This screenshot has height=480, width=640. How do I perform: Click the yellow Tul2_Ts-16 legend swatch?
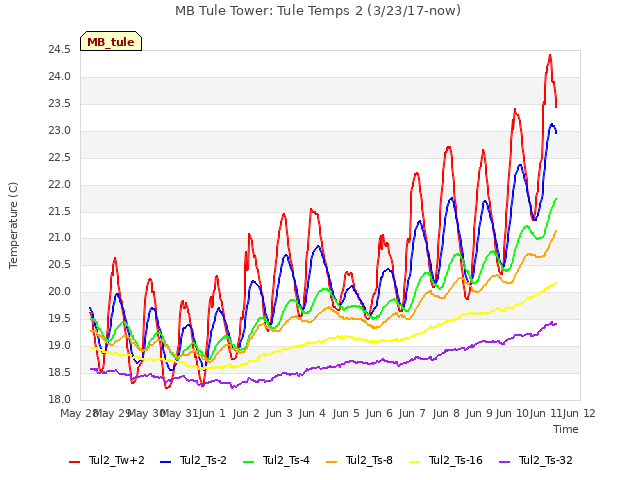point(414,462)
